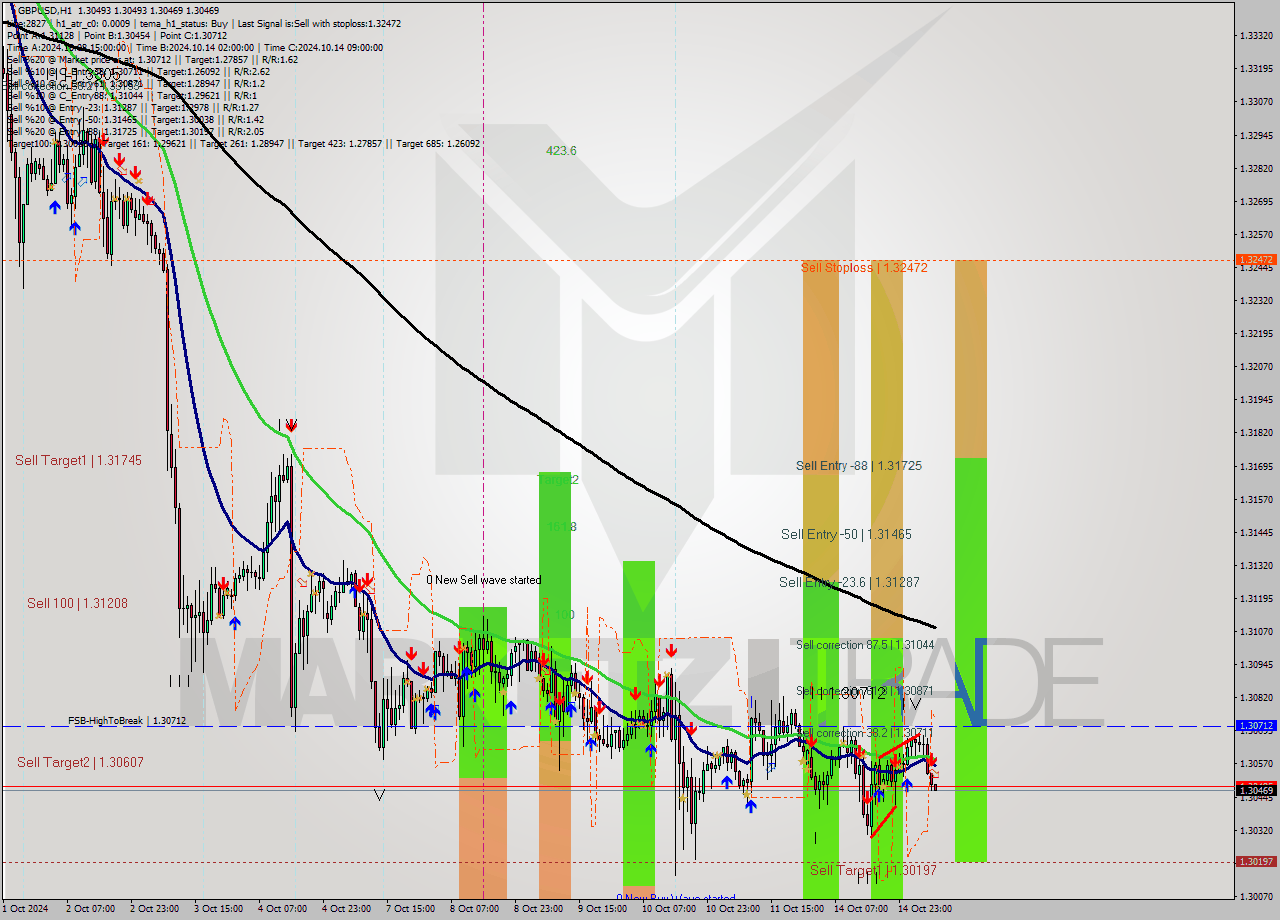This screenshot has height=920, width=1280.
Task: Click the red 1.32472 price tag on axis
Action: [x=1256, y=260]
